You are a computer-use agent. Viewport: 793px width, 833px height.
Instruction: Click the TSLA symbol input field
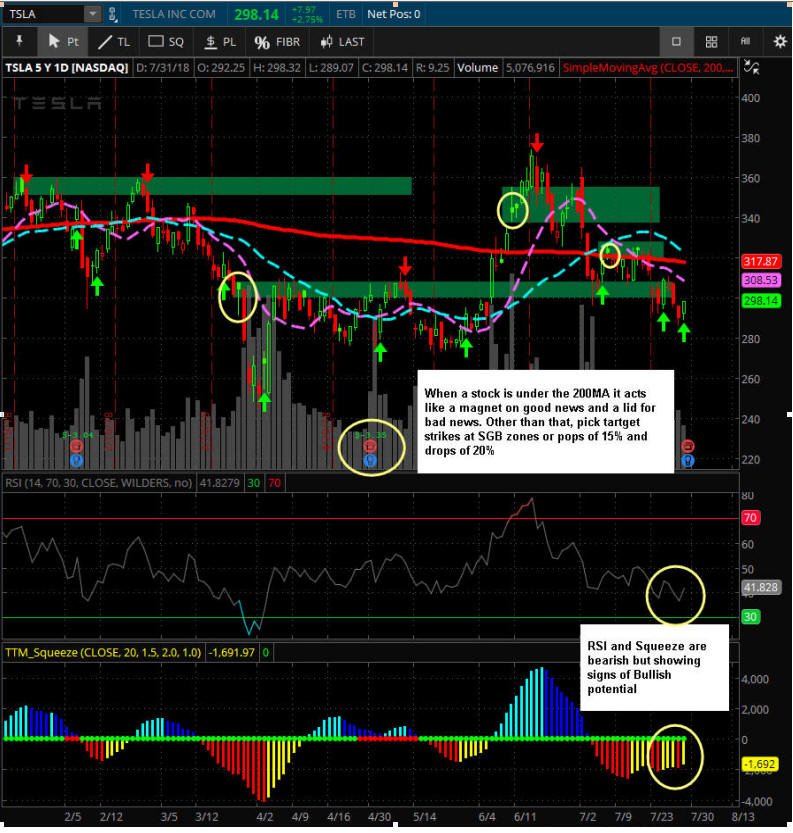[x=45, y=14]
